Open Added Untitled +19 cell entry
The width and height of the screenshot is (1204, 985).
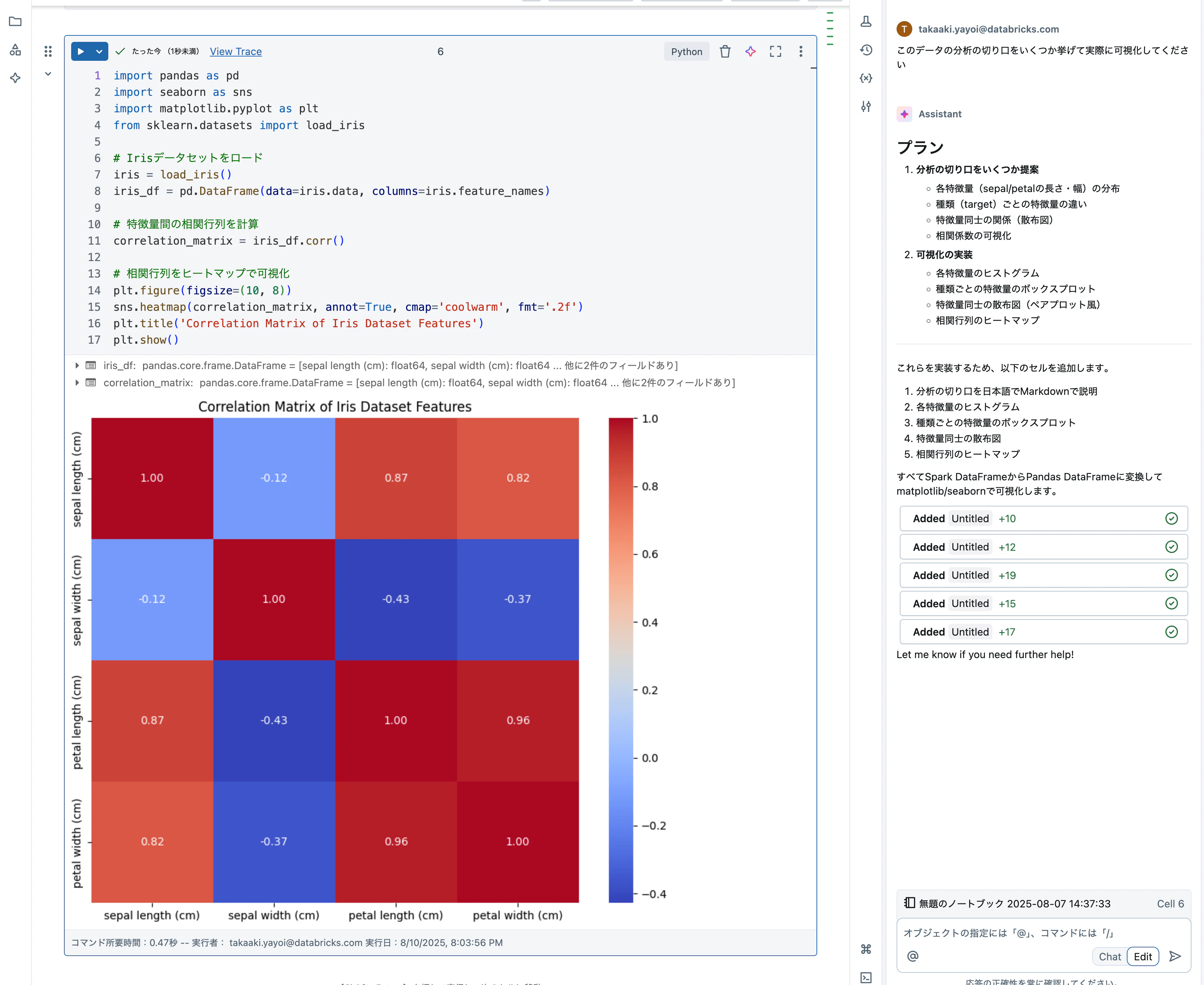[1043, 575]
